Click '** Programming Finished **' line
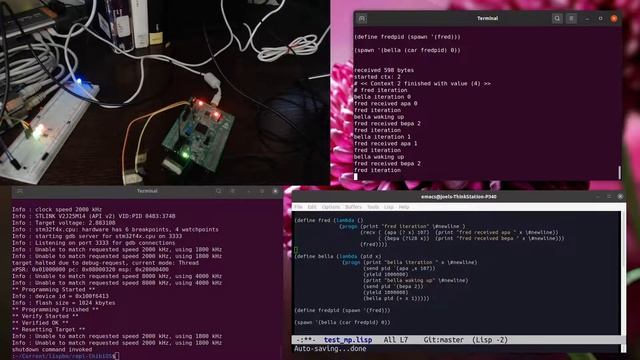This screenshot has width=640, height=360. click(55, 309)
